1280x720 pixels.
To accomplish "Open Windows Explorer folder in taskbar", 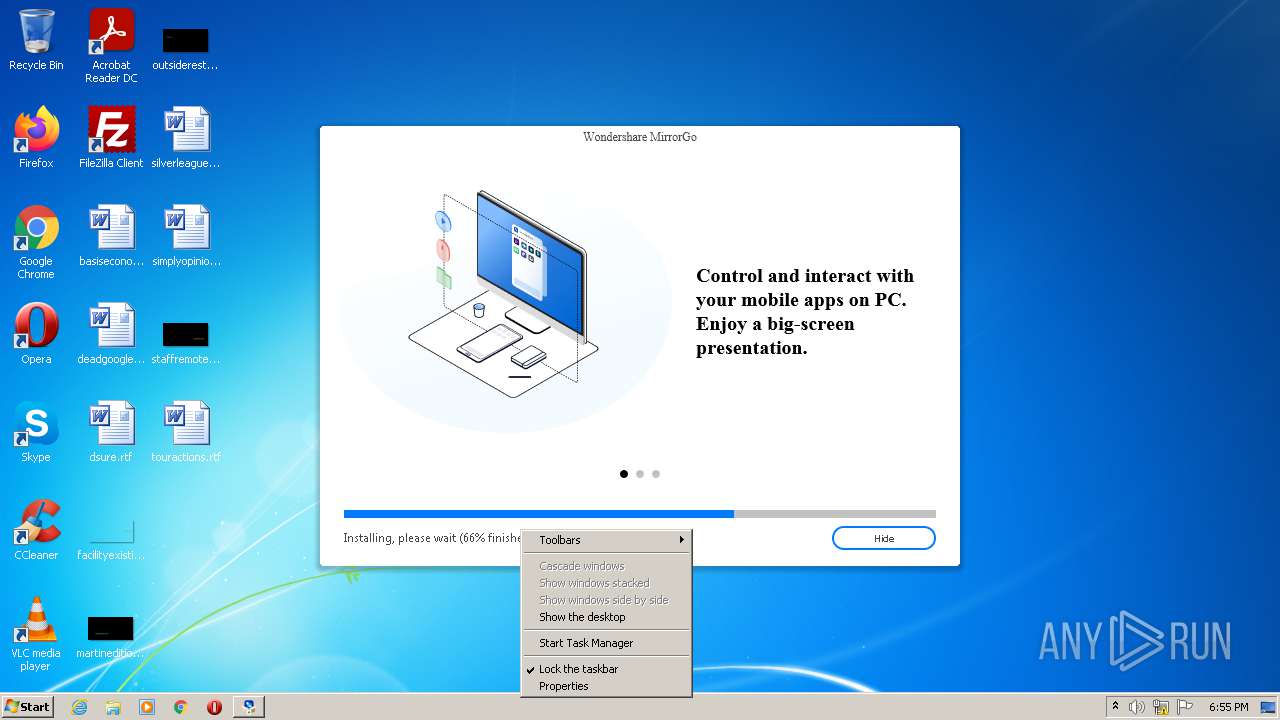I will tap(113, 707).
